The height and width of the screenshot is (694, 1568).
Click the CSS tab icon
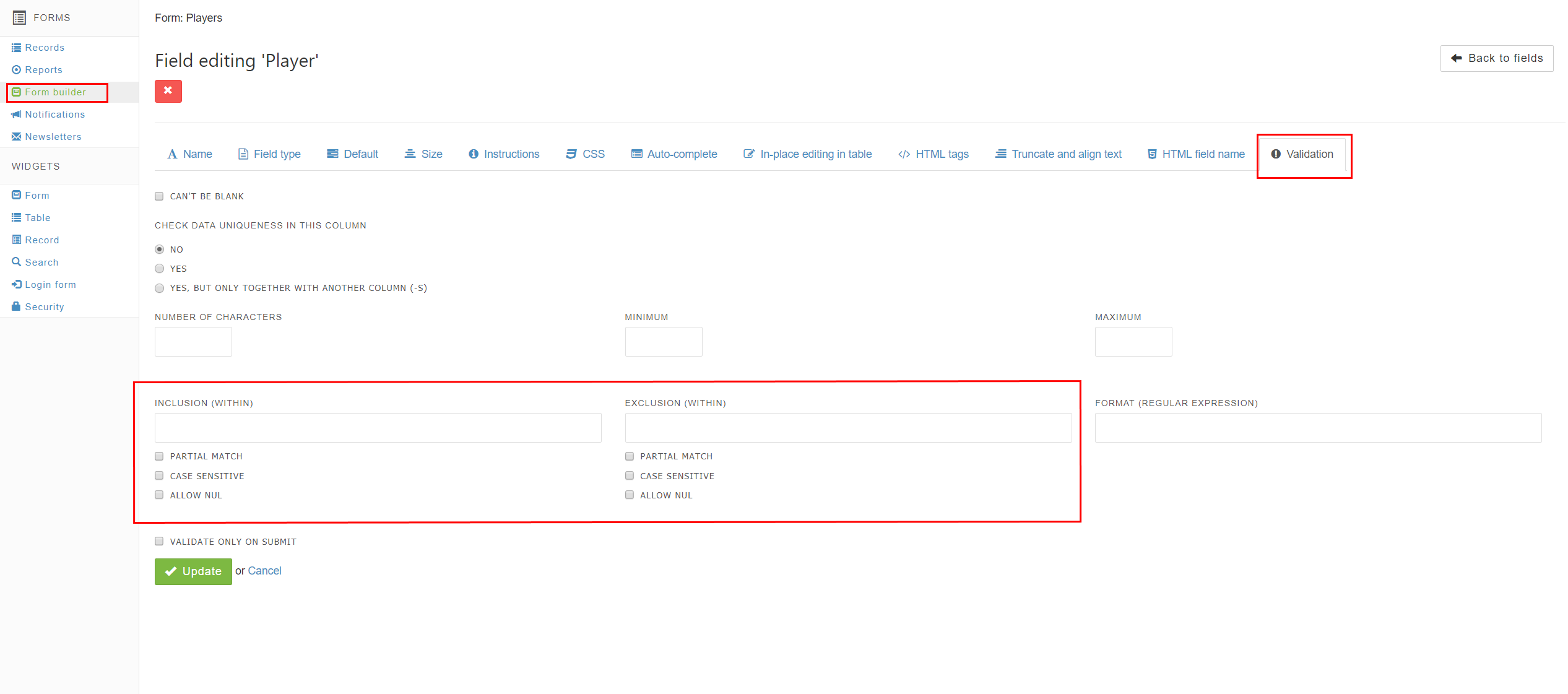pos(571,154)
